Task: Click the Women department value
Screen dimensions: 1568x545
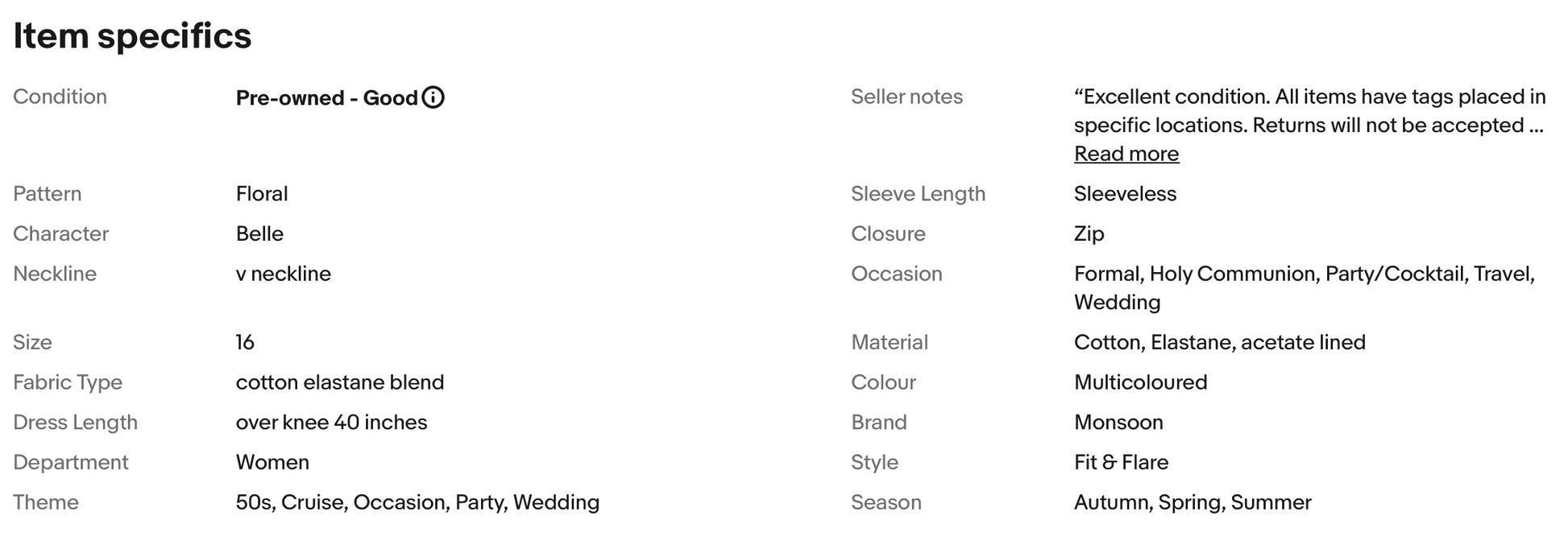Action: [x=272, y=463]
